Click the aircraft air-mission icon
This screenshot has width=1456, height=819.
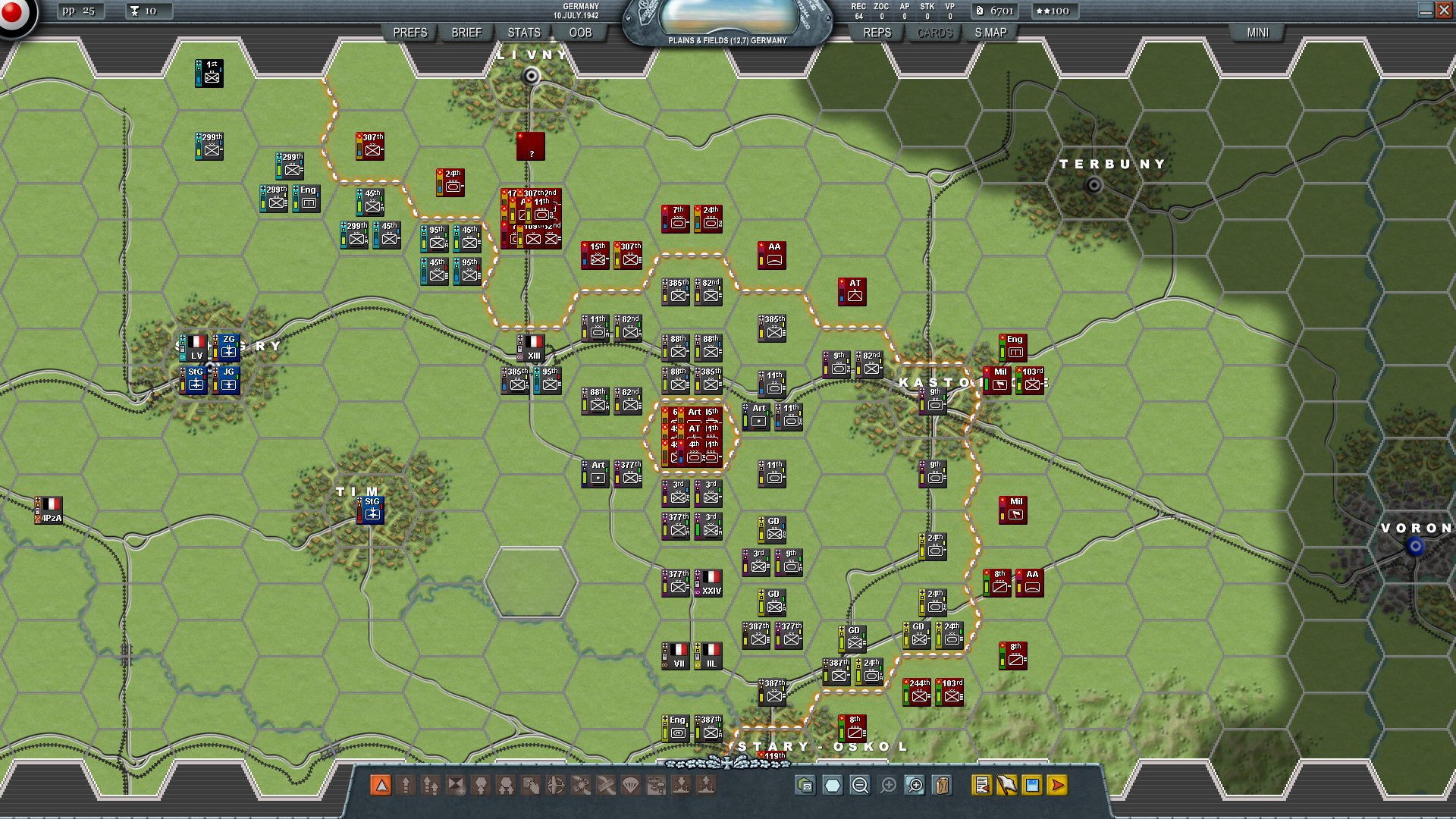click(556, 786)
